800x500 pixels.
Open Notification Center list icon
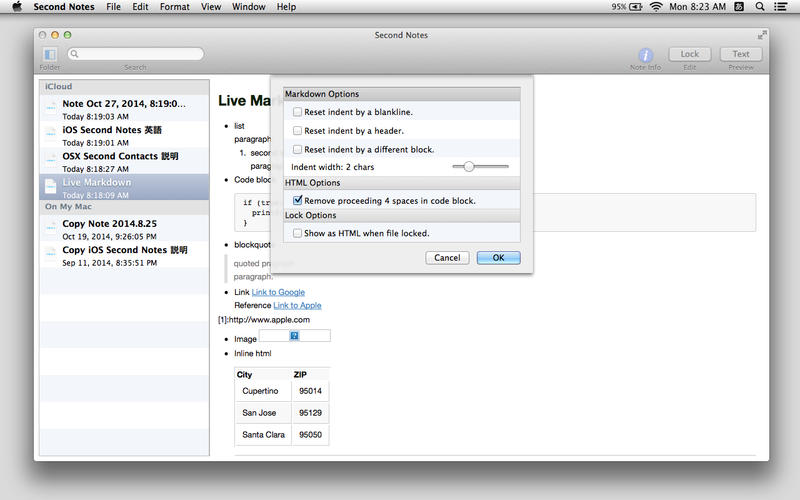pos(780,7)
